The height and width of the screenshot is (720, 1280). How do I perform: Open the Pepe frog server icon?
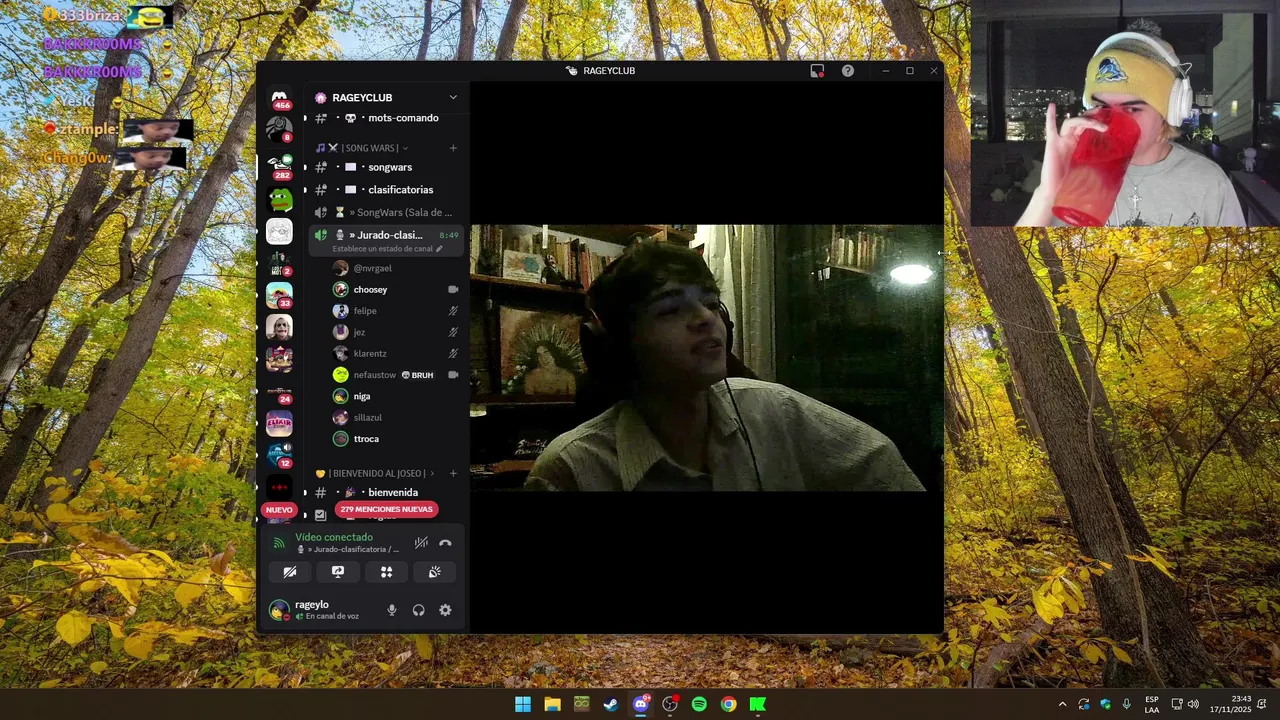279,199
